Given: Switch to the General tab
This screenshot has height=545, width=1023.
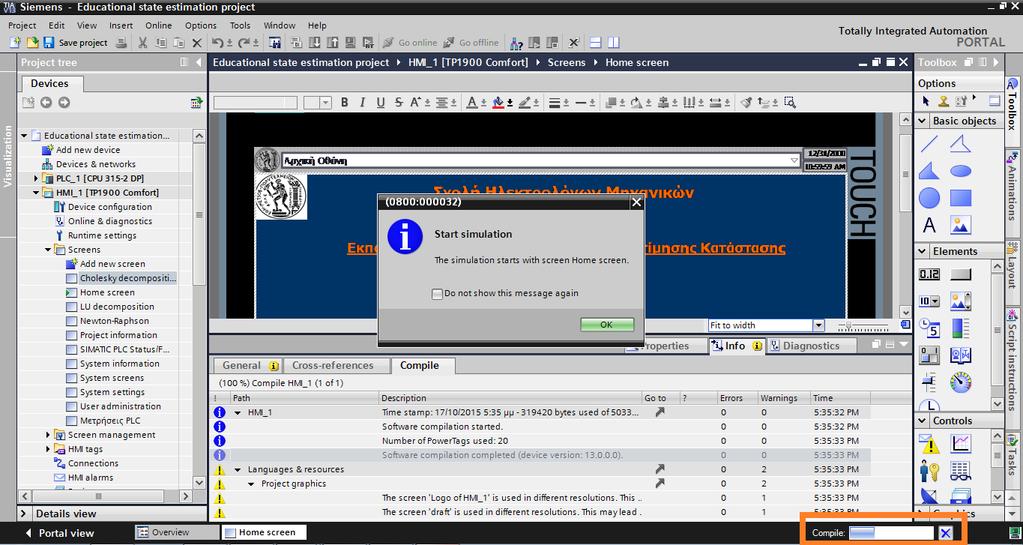Looking at the screenshot, I should [247, 366].
